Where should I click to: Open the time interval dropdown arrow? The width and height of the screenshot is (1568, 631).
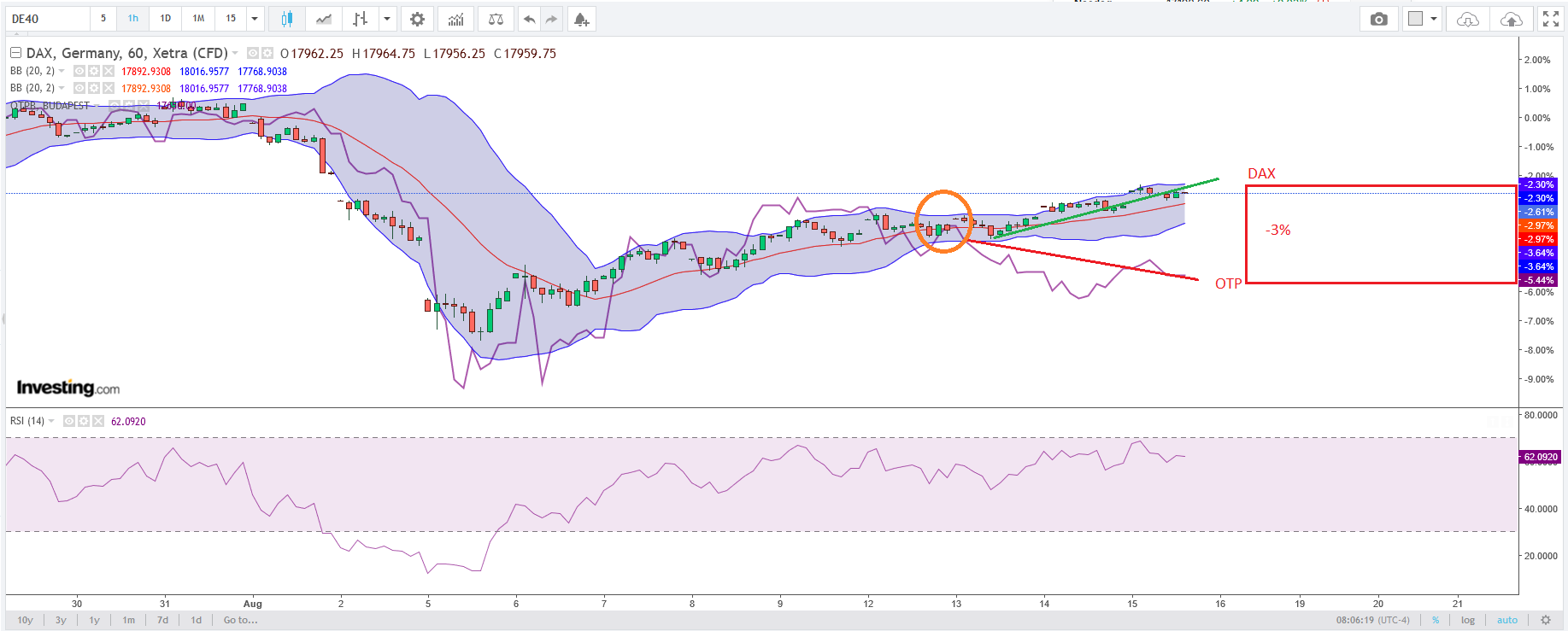click(255, 19)
